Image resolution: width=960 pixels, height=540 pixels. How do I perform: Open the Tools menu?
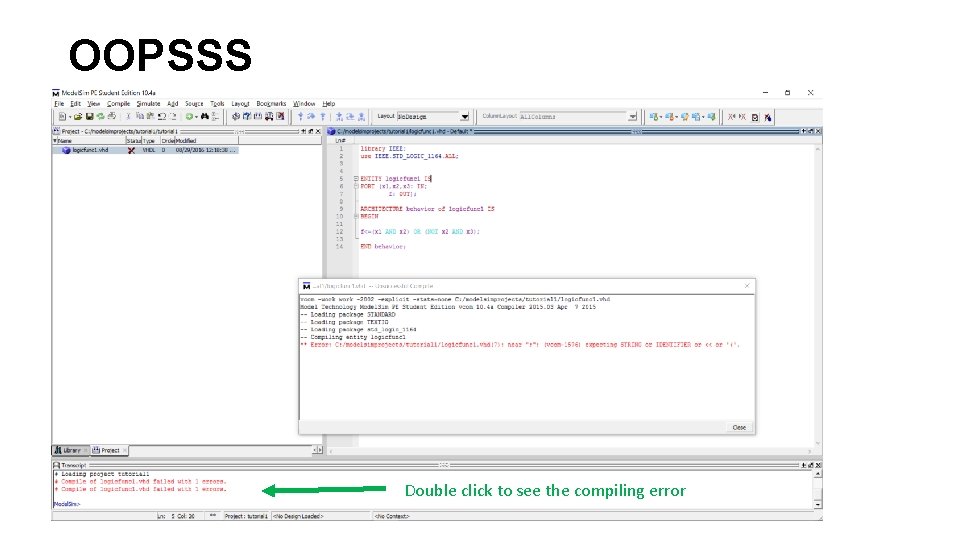tap(217, 103)
